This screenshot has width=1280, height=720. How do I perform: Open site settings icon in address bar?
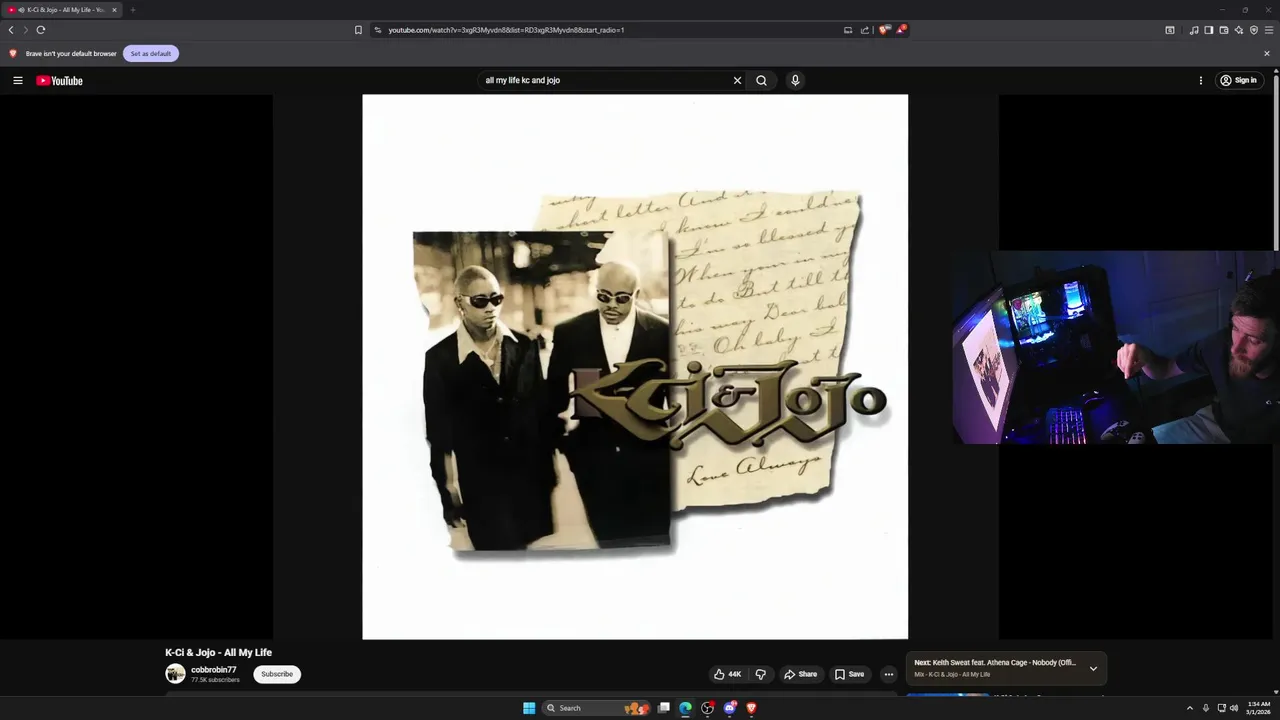378,30
